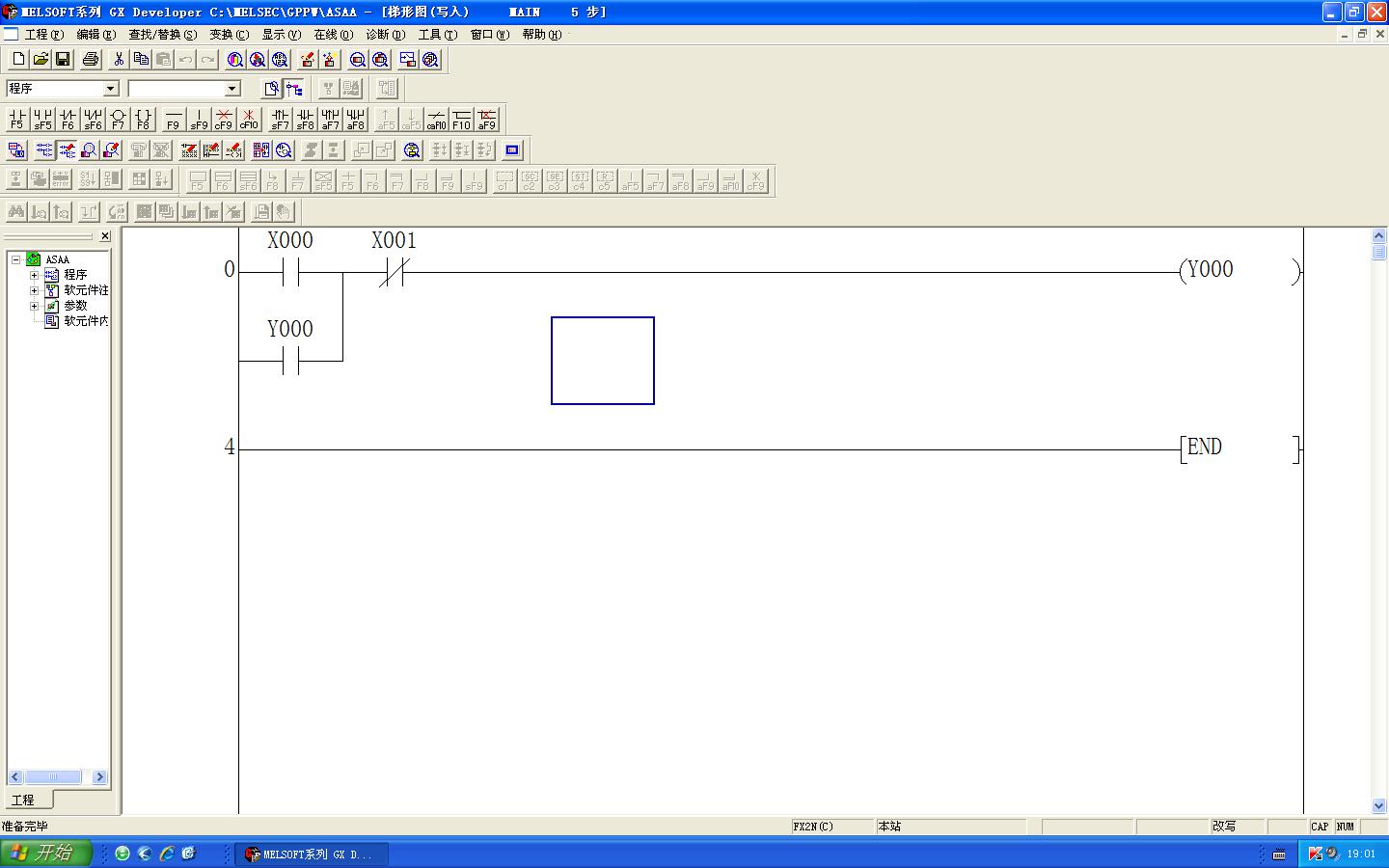Insert normally closed contact F6 tool
The image size is (1389, 868).
click(68, 119)
